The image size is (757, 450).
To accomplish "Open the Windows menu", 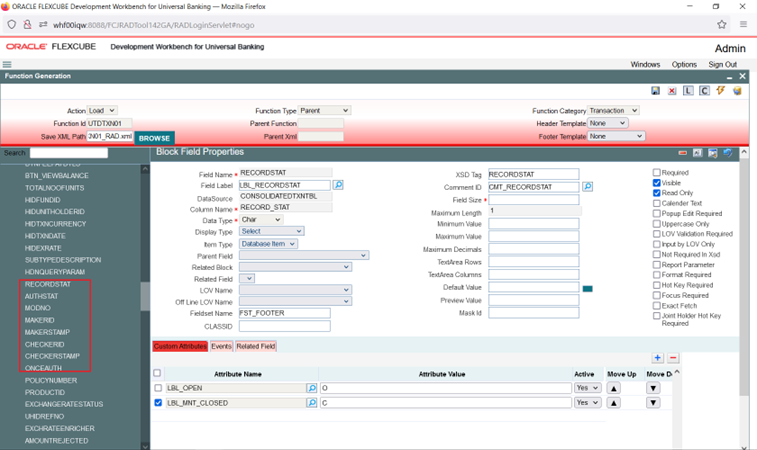I will 645,64.
